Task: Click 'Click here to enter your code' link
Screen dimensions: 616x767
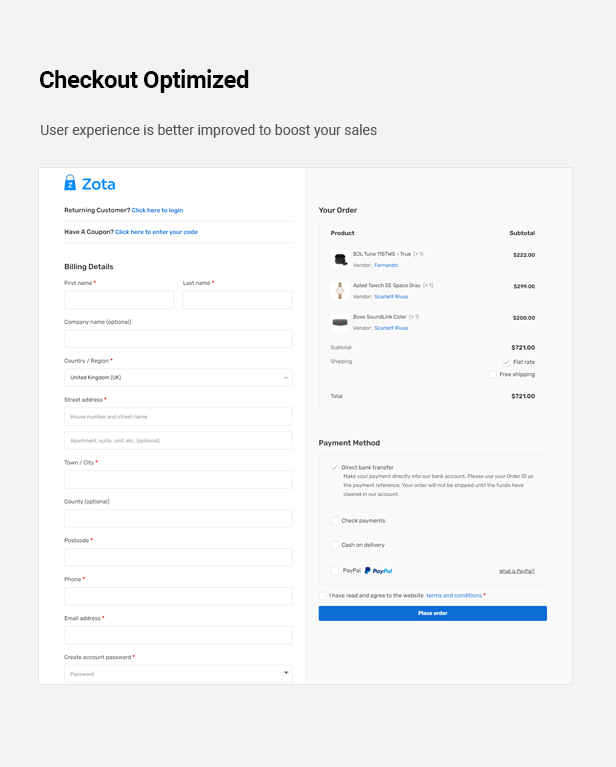Action: click(x=156, y=232)
